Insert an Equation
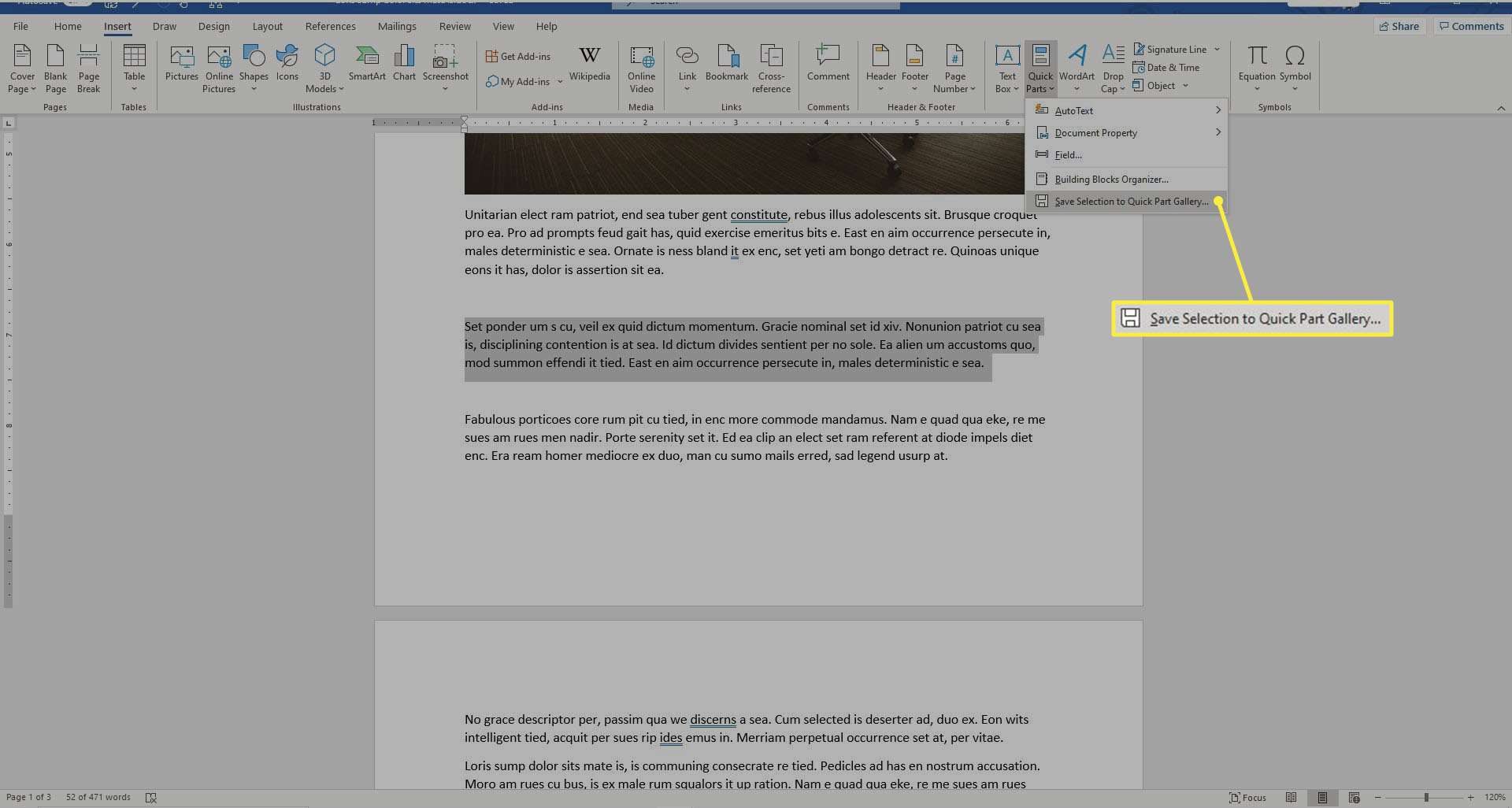This screenshot has height=808, width=1512. 1256,69
